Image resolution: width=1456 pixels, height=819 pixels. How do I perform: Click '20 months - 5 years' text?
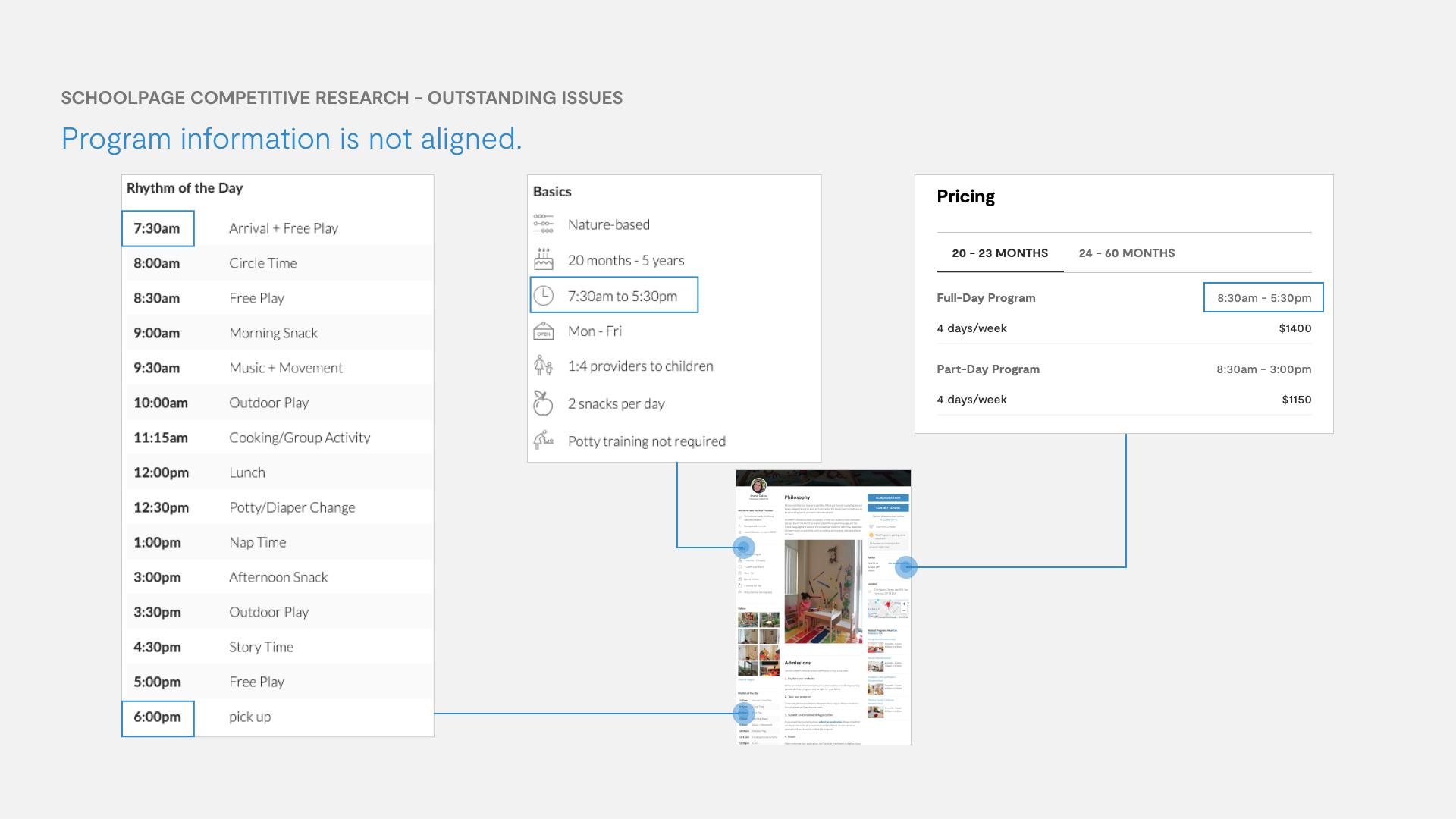pyautogui.click(x=626, y=260)
